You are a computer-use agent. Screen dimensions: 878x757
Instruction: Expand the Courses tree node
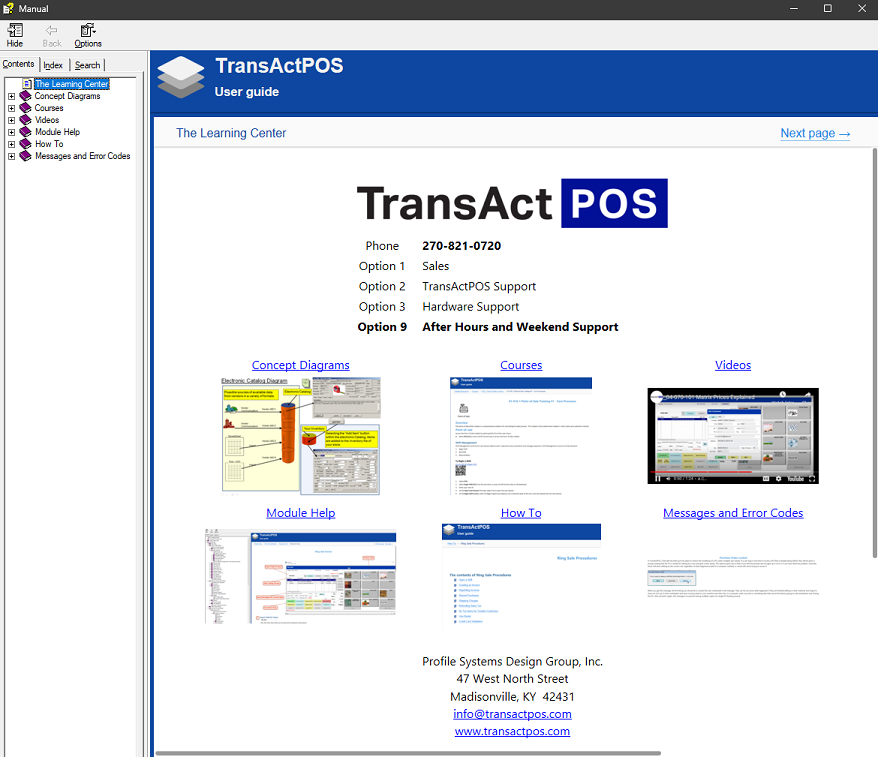11,109
